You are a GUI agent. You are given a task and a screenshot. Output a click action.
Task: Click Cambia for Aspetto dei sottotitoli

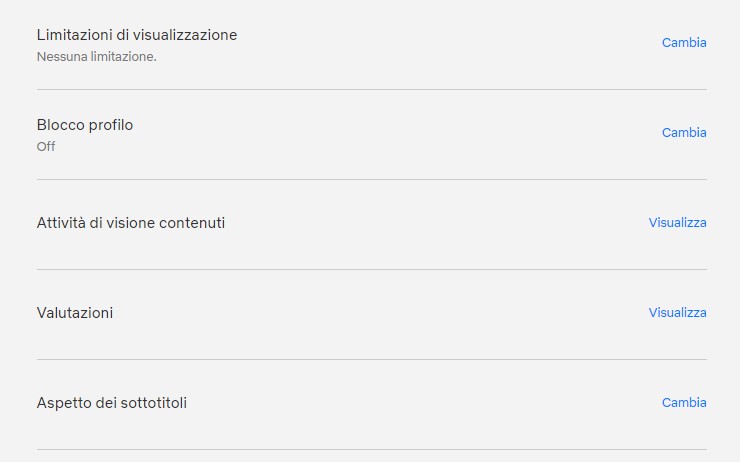pyautogui.click(x=684, y=403)
